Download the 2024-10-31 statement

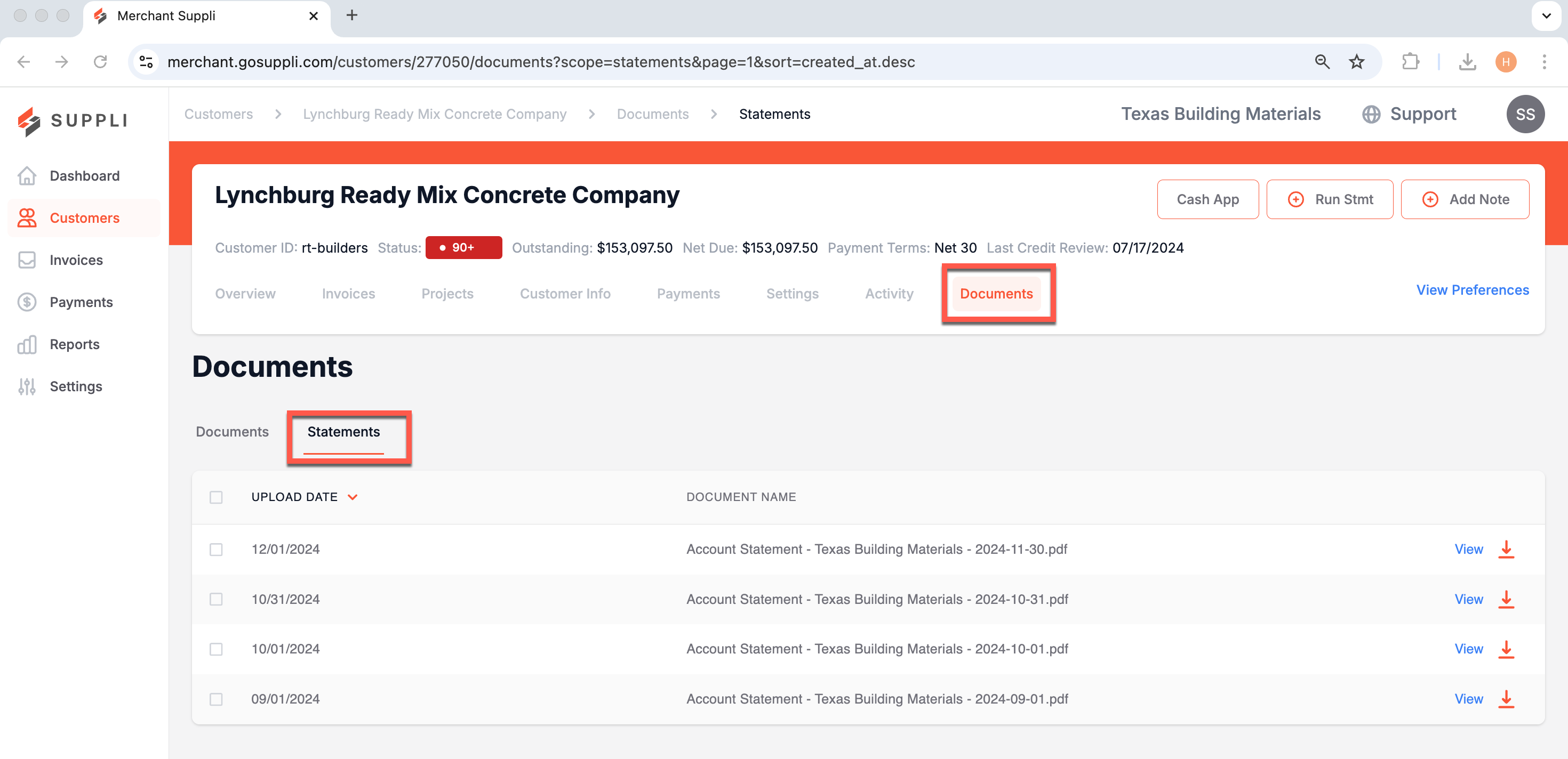(1506, 599)
